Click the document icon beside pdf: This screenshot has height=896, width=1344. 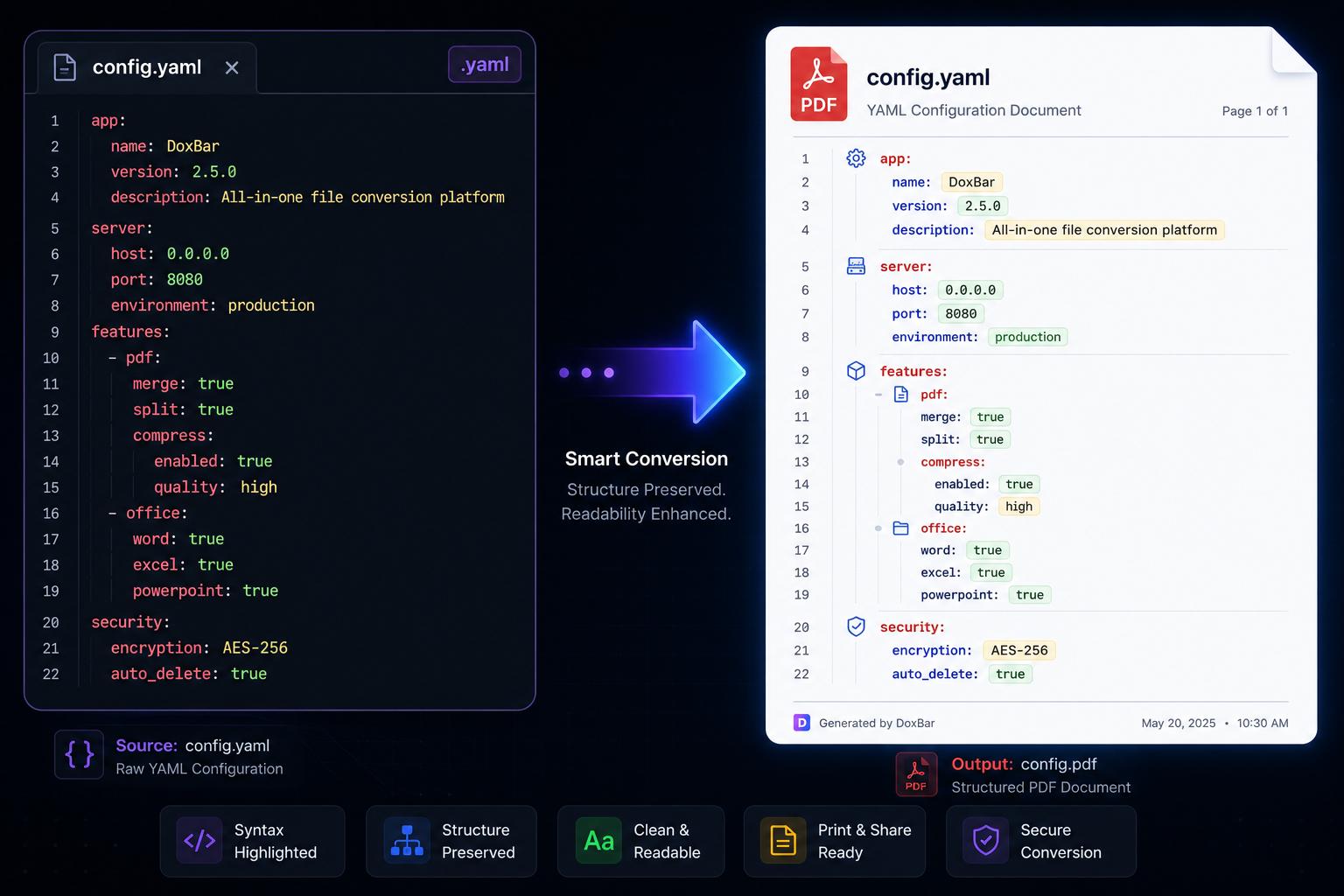pos(900,395)
